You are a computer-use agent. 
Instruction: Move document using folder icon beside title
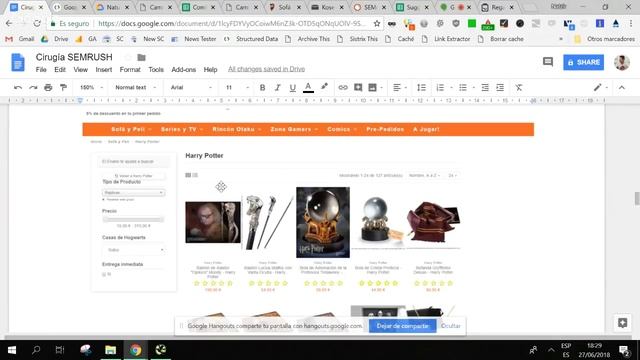(x=141, y=57)
